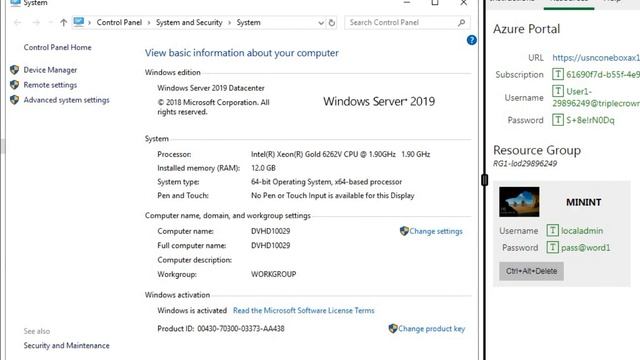This screenshot has width=640, height=360.
Task: Select Control Panel in breadcrumb
Action: 119,22
